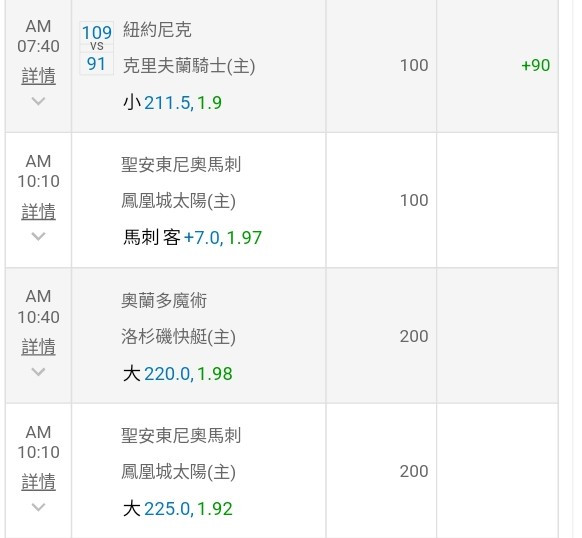Open 詳情 link for 07:40 Knicks game
The width and height of the screenshot is (582, 538).
point(39,76)
